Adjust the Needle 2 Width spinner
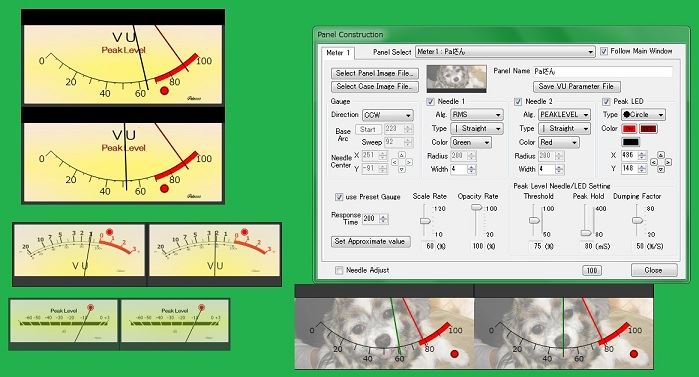Screen dimensions: 699x377 [x=559, y=169]
